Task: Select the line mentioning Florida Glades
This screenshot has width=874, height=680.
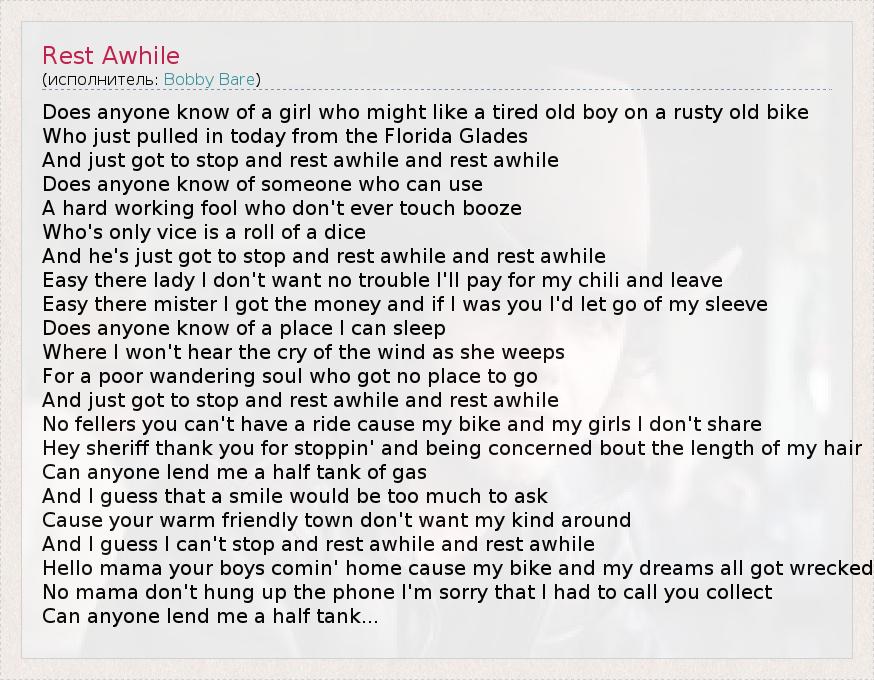Action: pyautogui.click(x=285, y=136)
